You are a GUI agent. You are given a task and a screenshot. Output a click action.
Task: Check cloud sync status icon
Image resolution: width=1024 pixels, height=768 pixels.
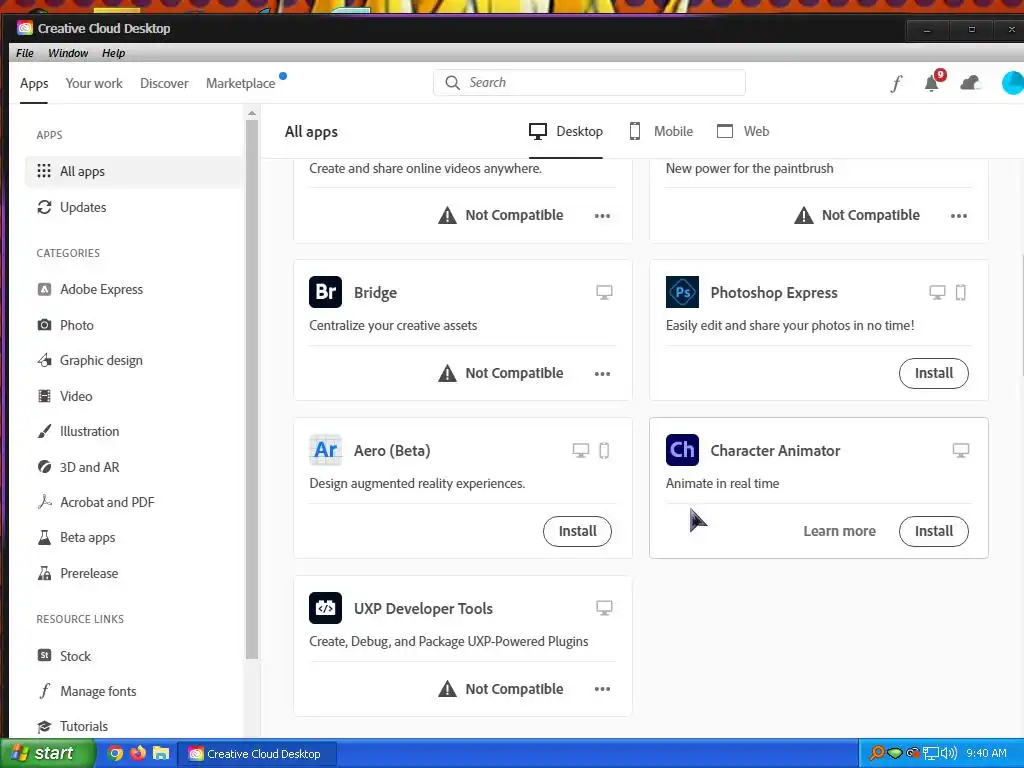[970, 83]
